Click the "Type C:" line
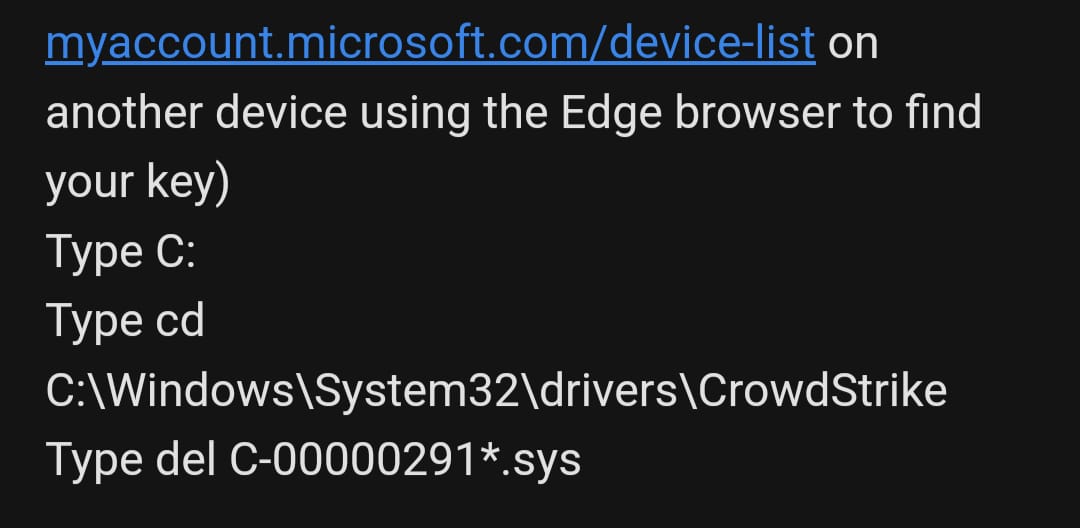This screenshot has height=528, width=1080. tap(120, 252)
